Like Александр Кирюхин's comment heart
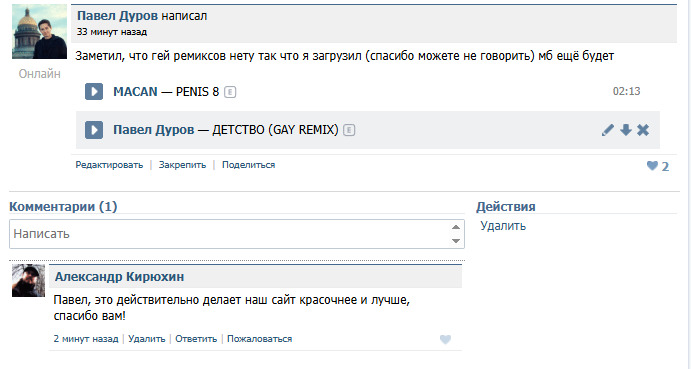This screenshot has height=369, width=691. (x=446, y=339)
